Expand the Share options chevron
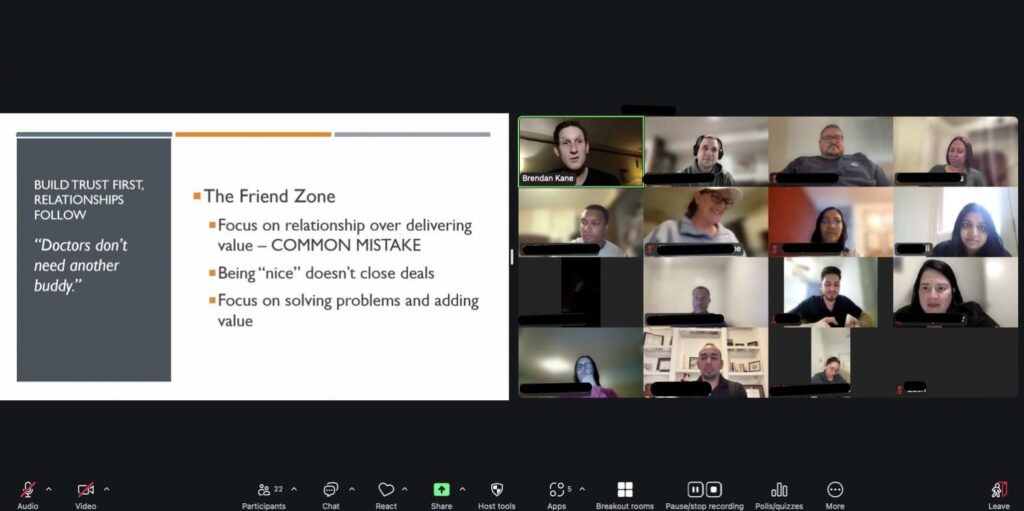 [462, 489]
